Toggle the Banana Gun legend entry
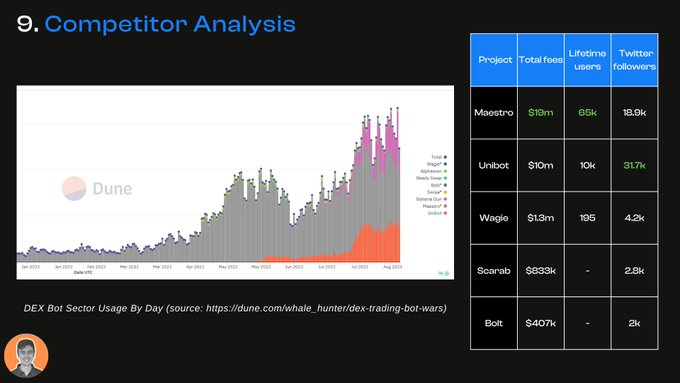680x383 pixels. [432, 199]
